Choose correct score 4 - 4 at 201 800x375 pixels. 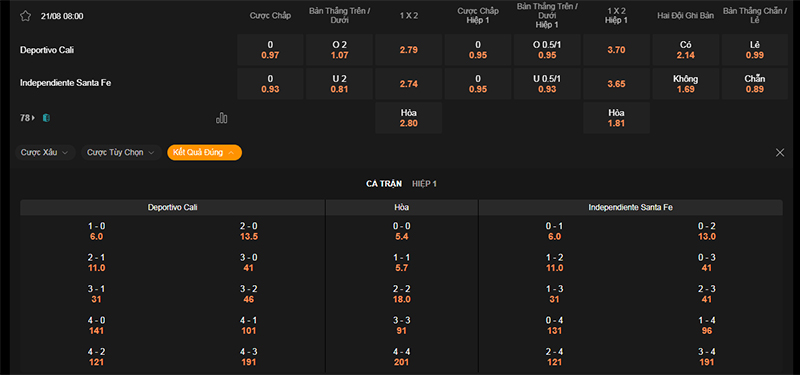[x=402, y=357]
